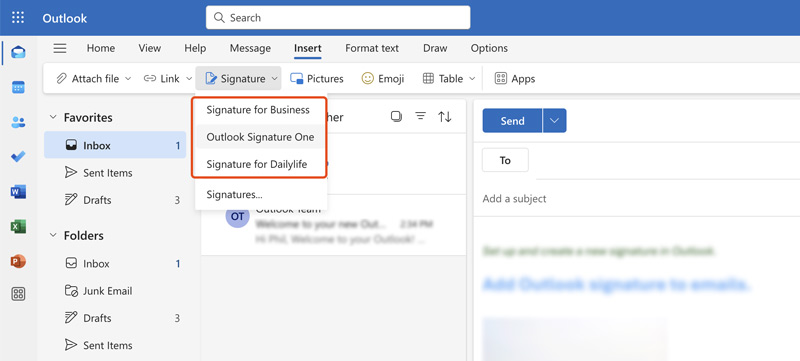The width and height of the screenshot is (800, 361).
Task: Click the Outlook brand title
Action: [x=65, y=18]
